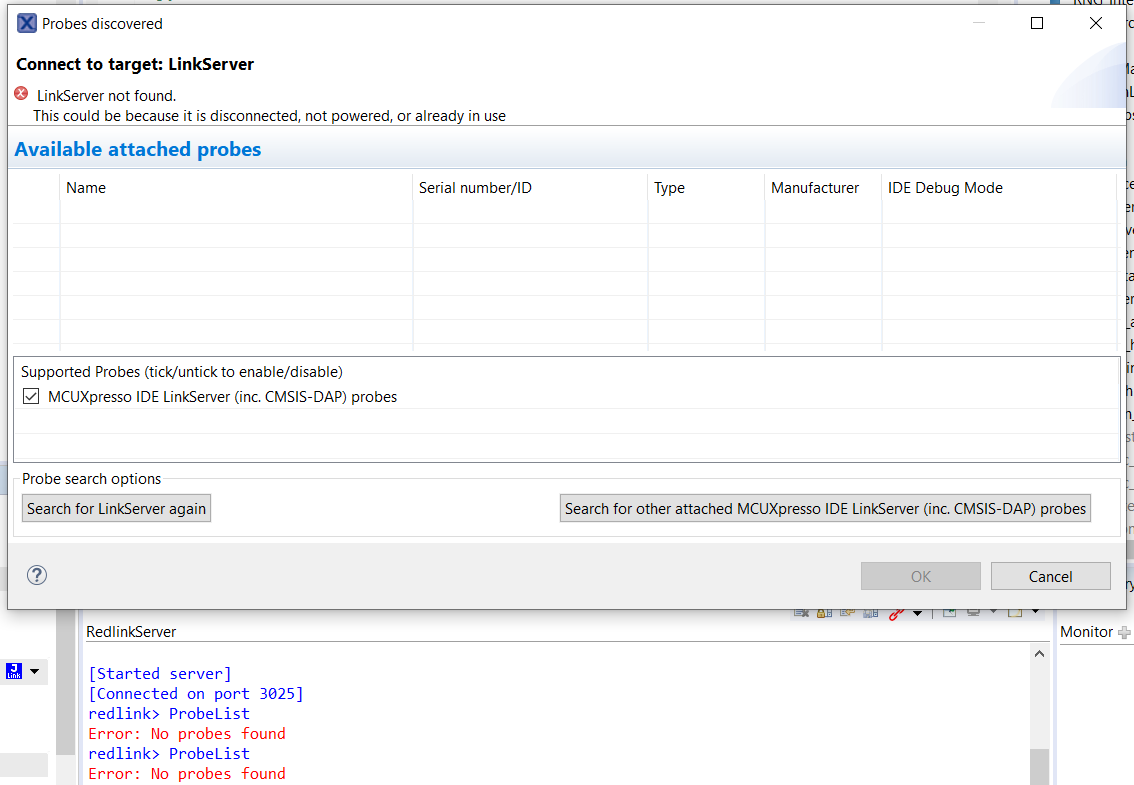This screenshot has height=785, width=1134.
Task: Click the IDE Debug Mode column header
Action: pos(945,188)
